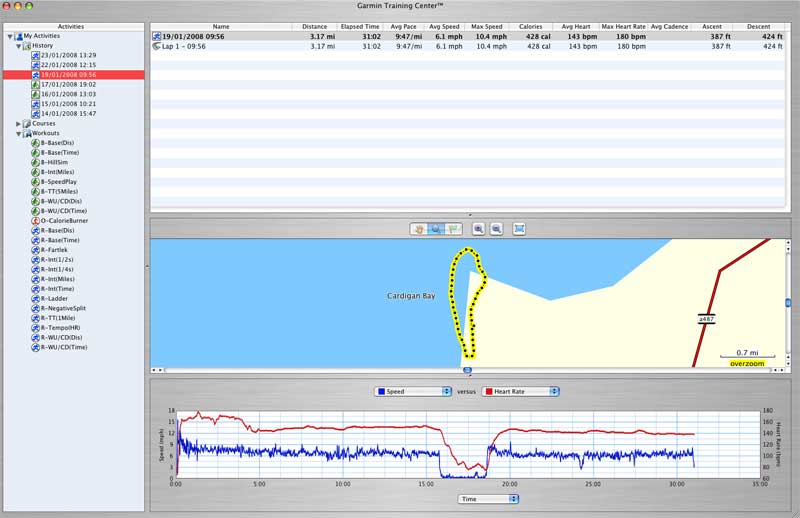Zoom out on the map
The height and width of the screenshot is (518, 800).
pyautogui.click(x=496, y=229)
